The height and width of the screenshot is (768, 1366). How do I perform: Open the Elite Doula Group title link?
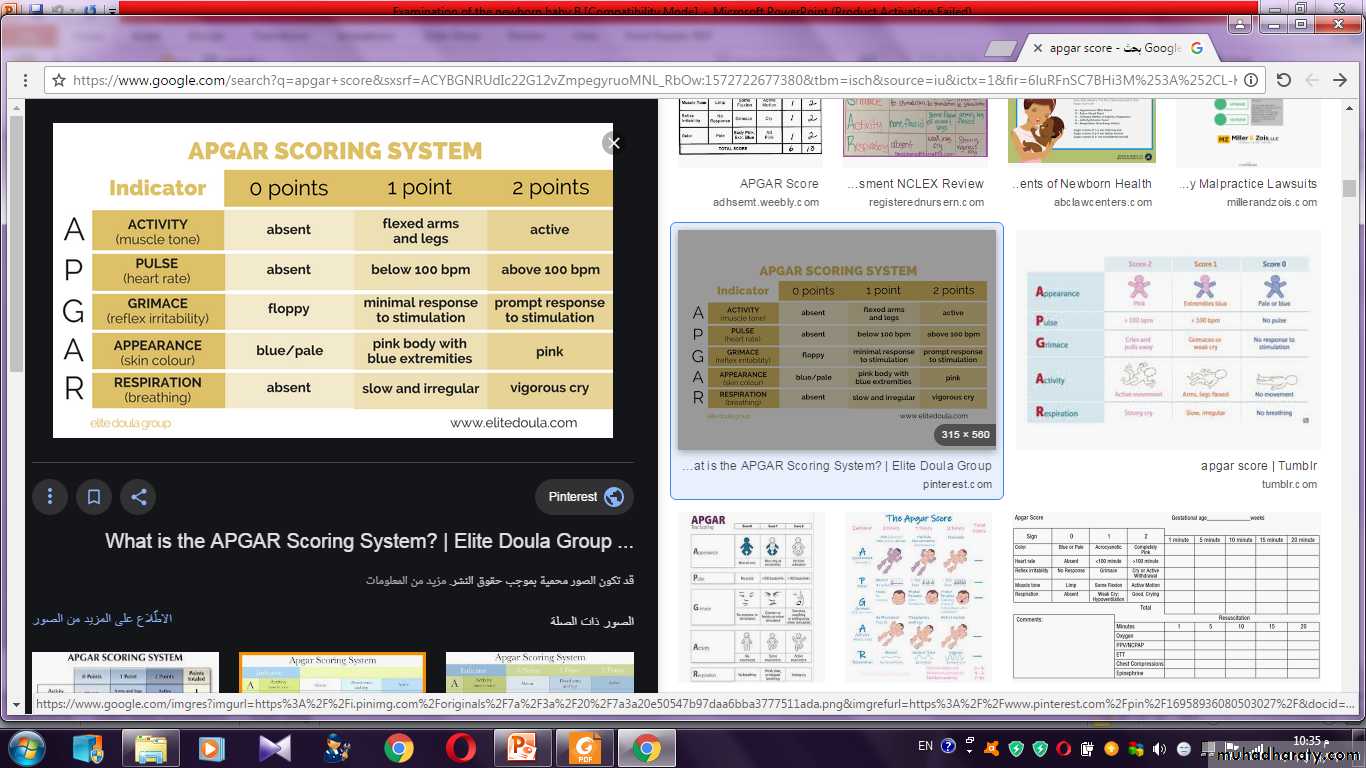click(369, 541)
